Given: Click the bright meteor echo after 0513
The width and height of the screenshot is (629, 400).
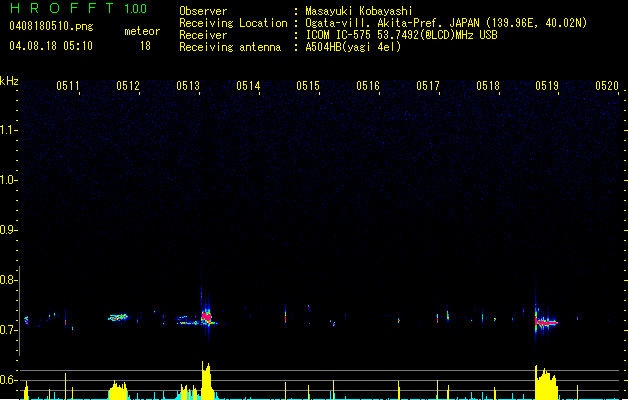Looking at the screenshot, I should click(x=206, y=317).
